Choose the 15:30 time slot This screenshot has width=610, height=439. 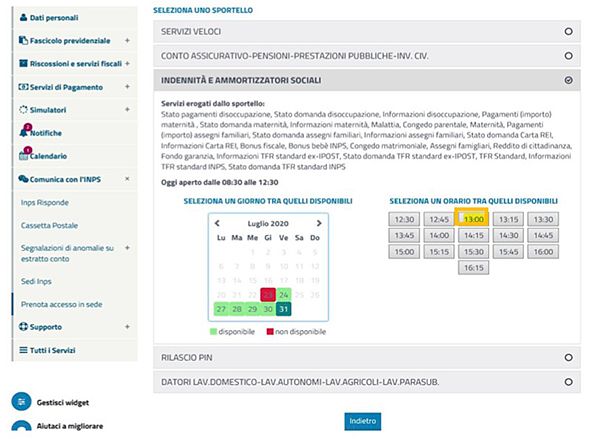point(473,251)
